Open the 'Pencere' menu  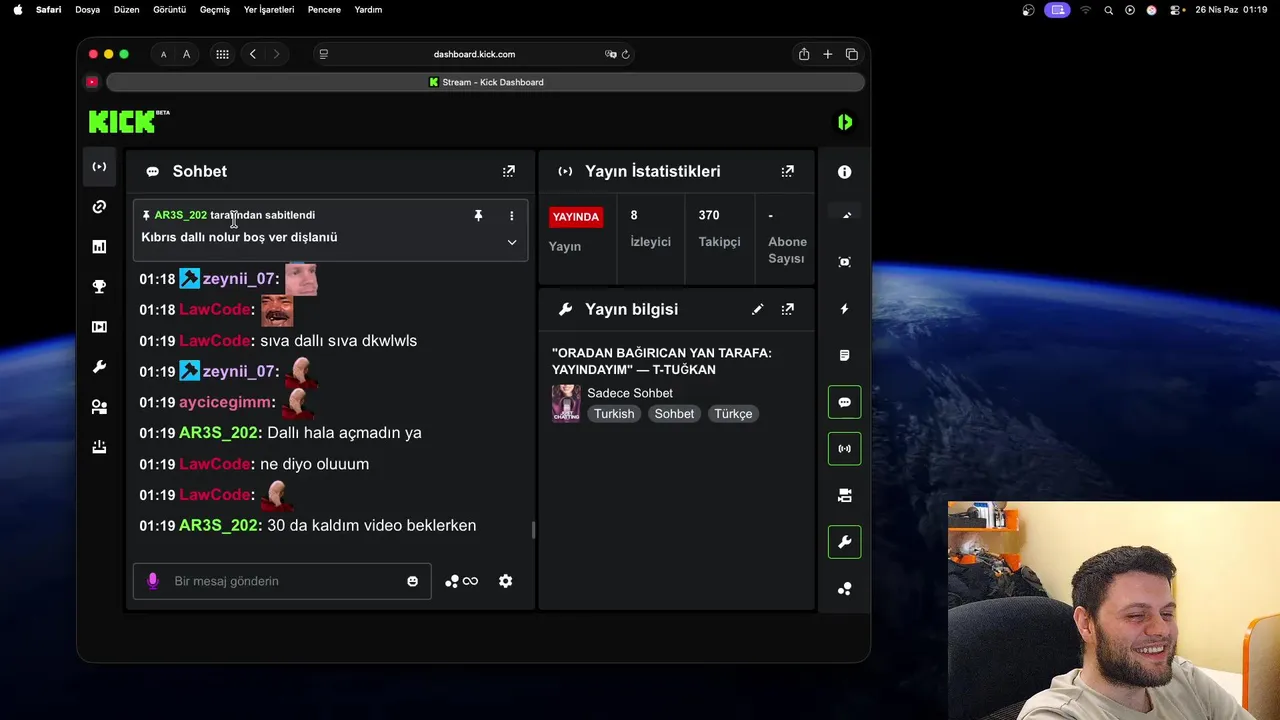tap(324, 10)
